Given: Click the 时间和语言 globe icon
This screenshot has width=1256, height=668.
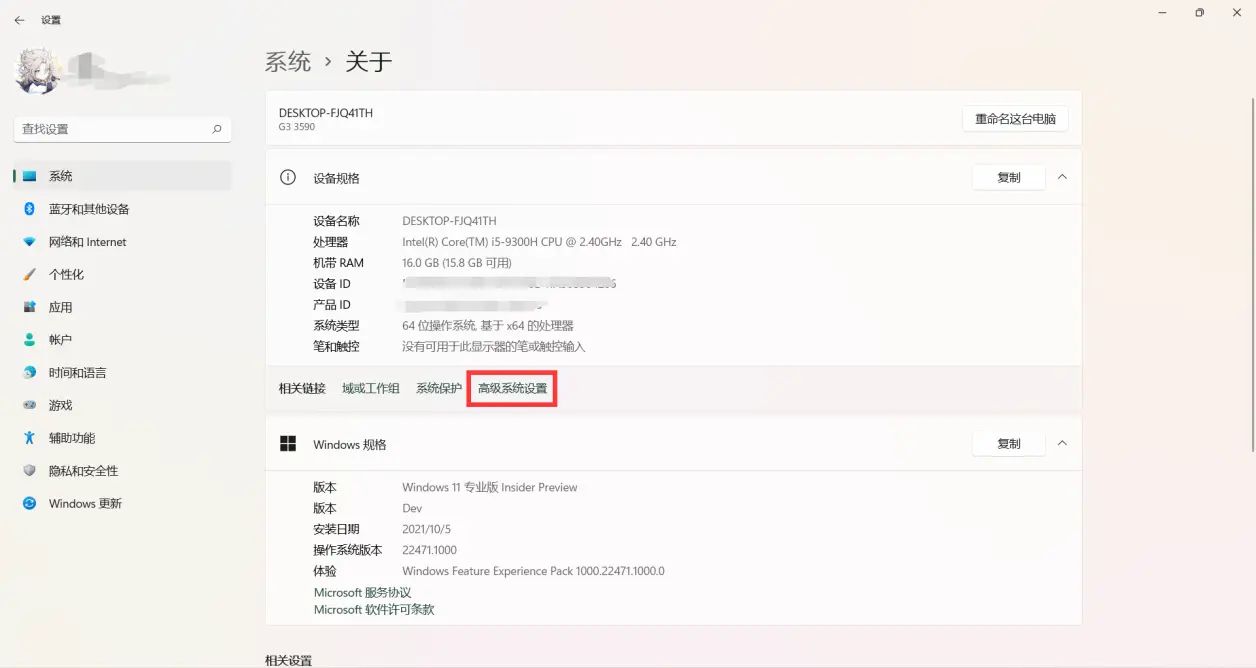Looking at the screenshot, I should (x=30, y=373).
